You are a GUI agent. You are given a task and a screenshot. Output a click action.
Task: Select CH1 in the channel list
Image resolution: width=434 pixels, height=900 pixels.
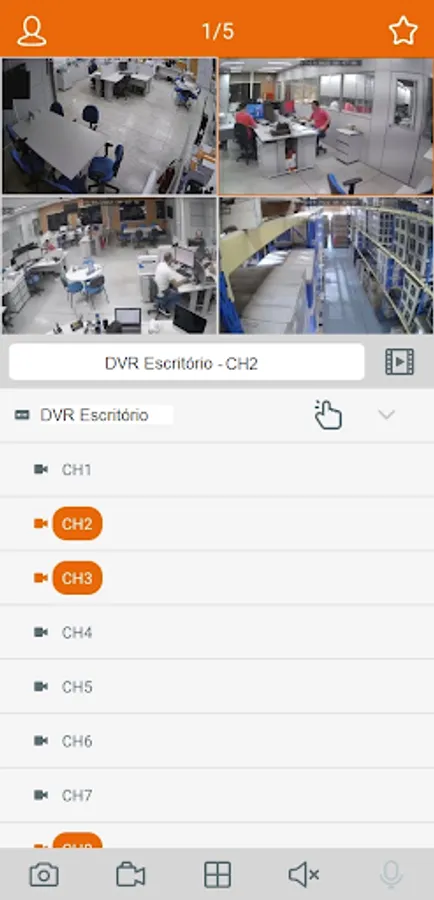click(217, 470)
